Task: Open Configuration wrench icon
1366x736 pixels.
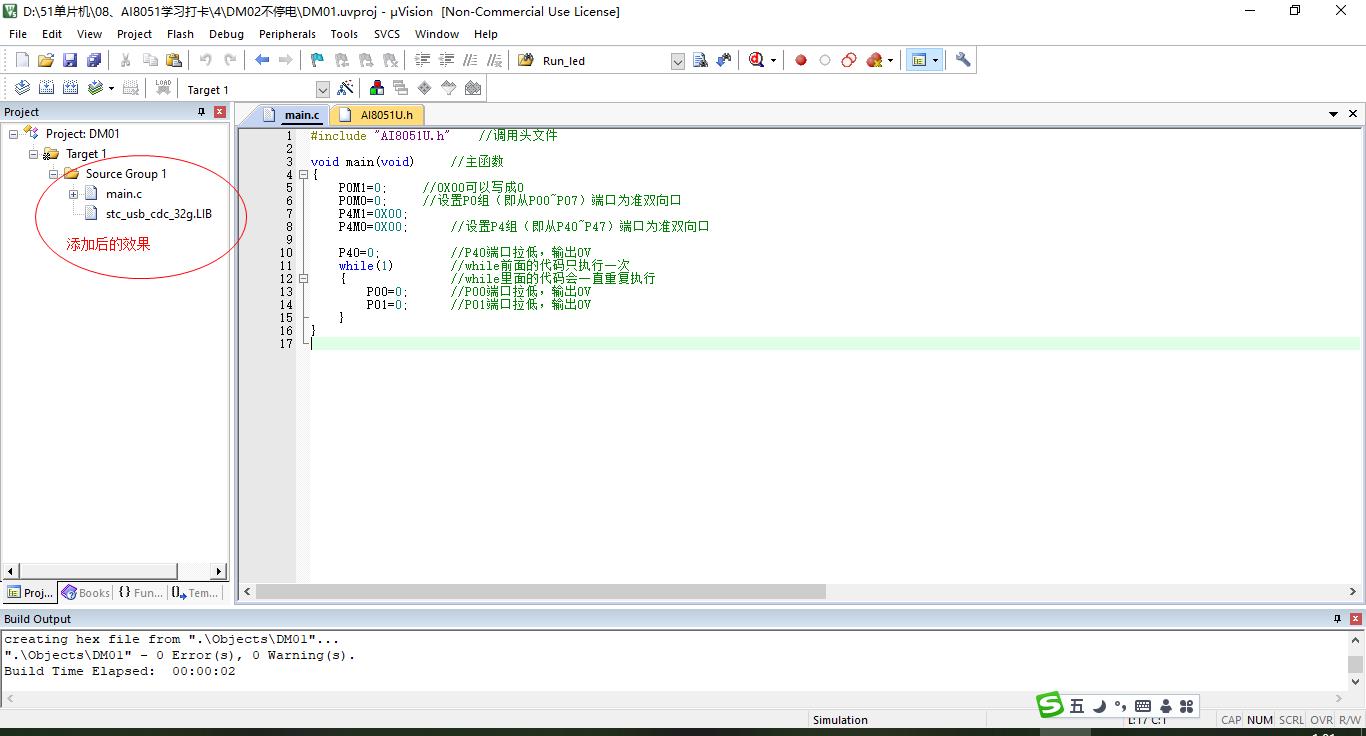Action: tap(963, 60)
